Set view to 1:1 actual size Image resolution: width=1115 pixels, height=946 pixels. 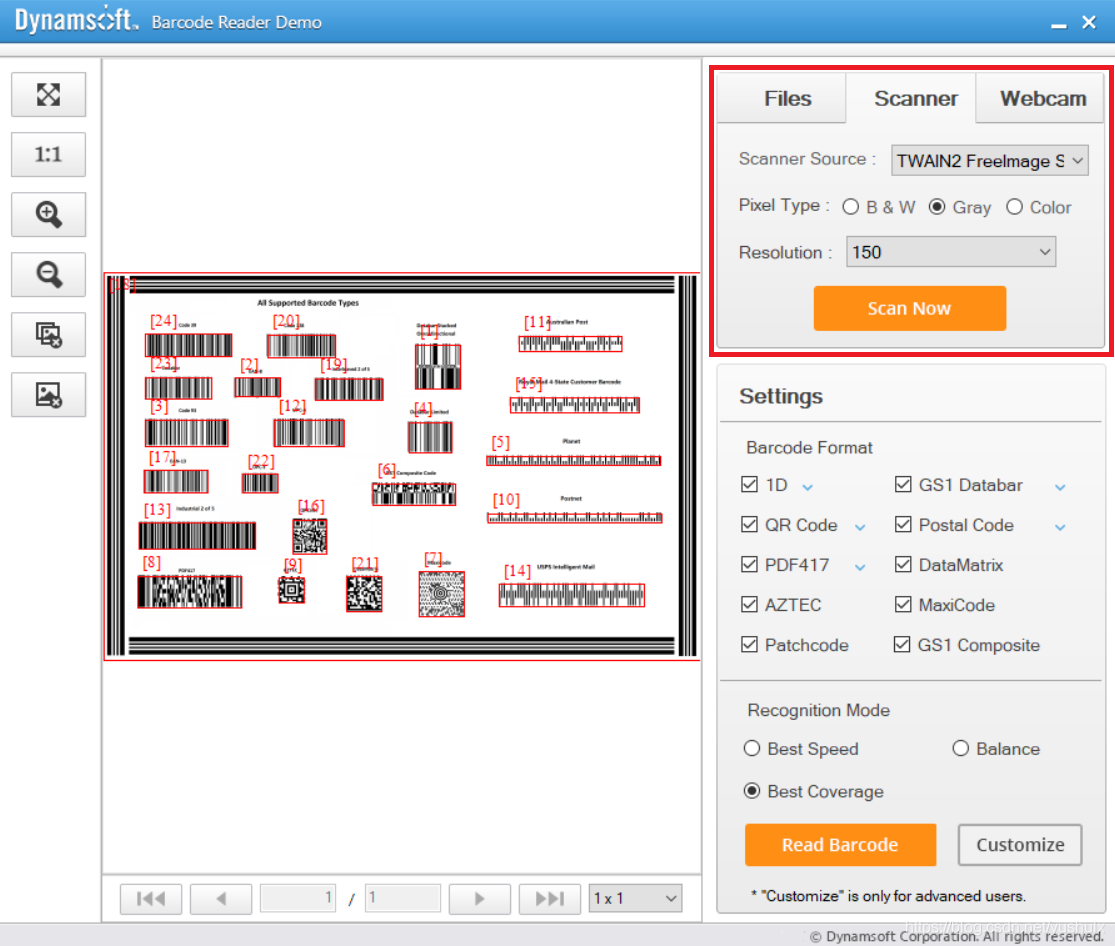48,154
